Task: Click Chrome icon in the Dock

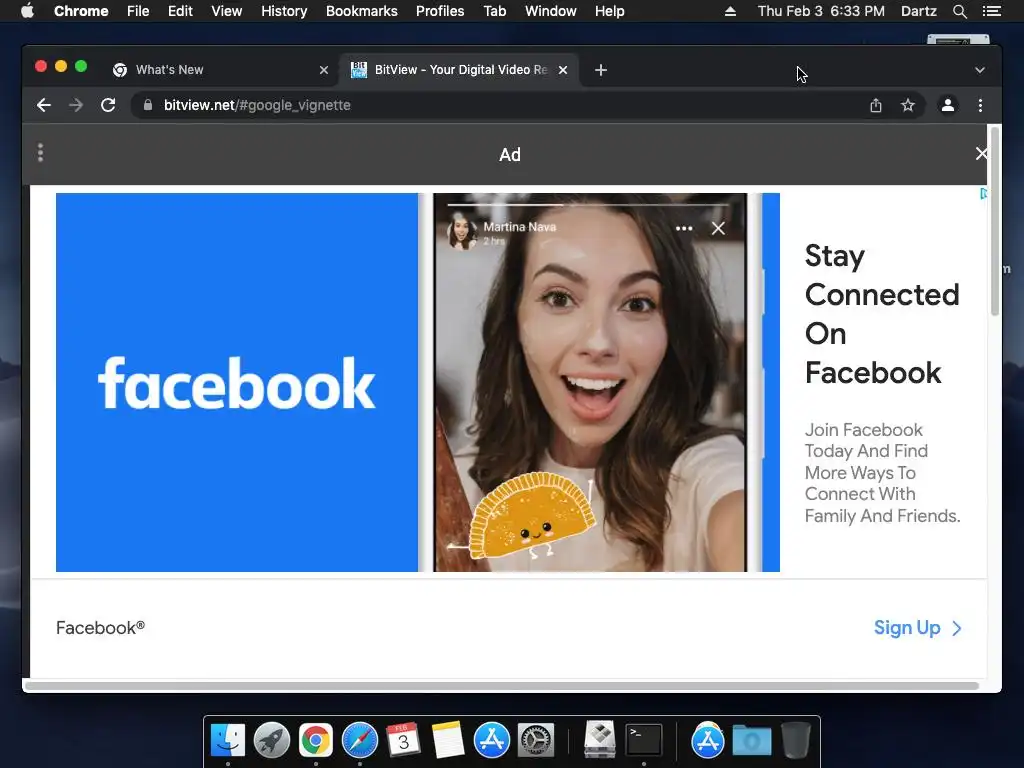Action: [x=316, y=741]
